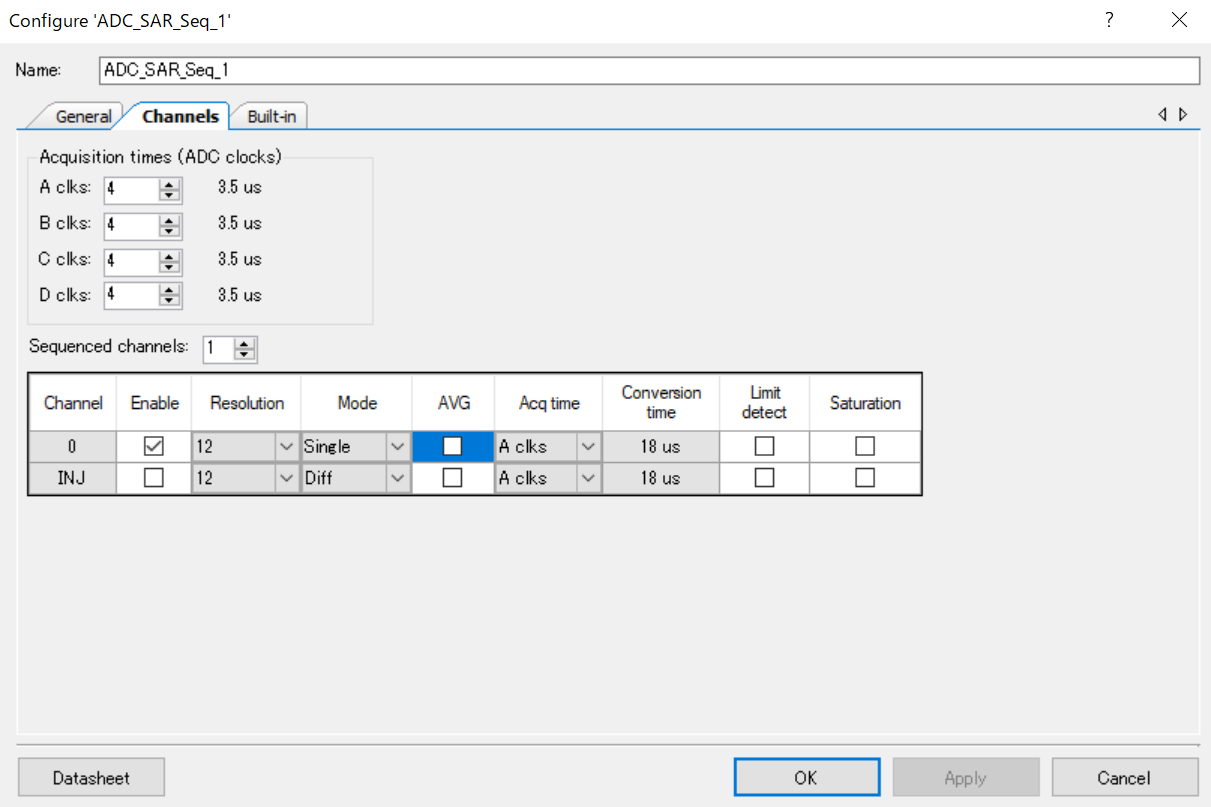This screenshot has height=807, width=1211.
Task: Increase C clks spinner up arrow
Action: [x=170, y=255]
